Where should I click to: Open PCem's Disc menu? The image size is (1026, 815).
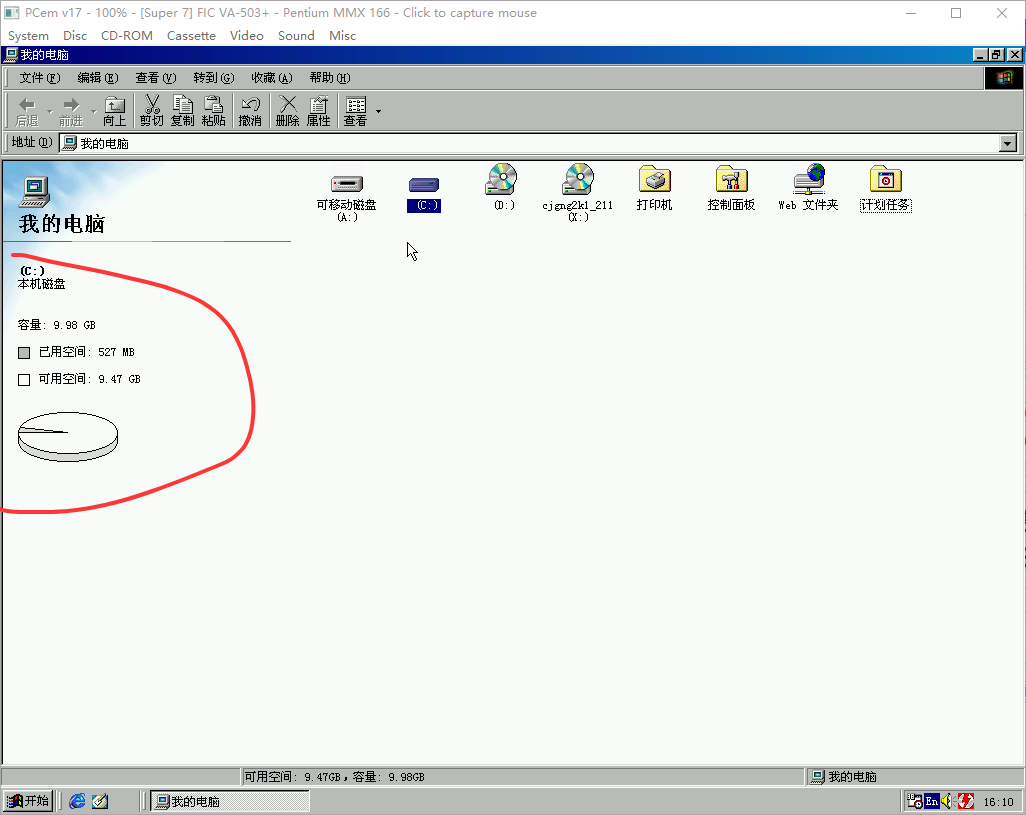click(x=75, y=35)
